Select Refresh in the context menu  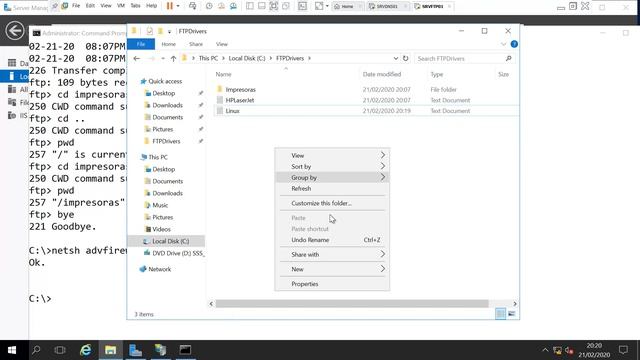coord(301,189)
